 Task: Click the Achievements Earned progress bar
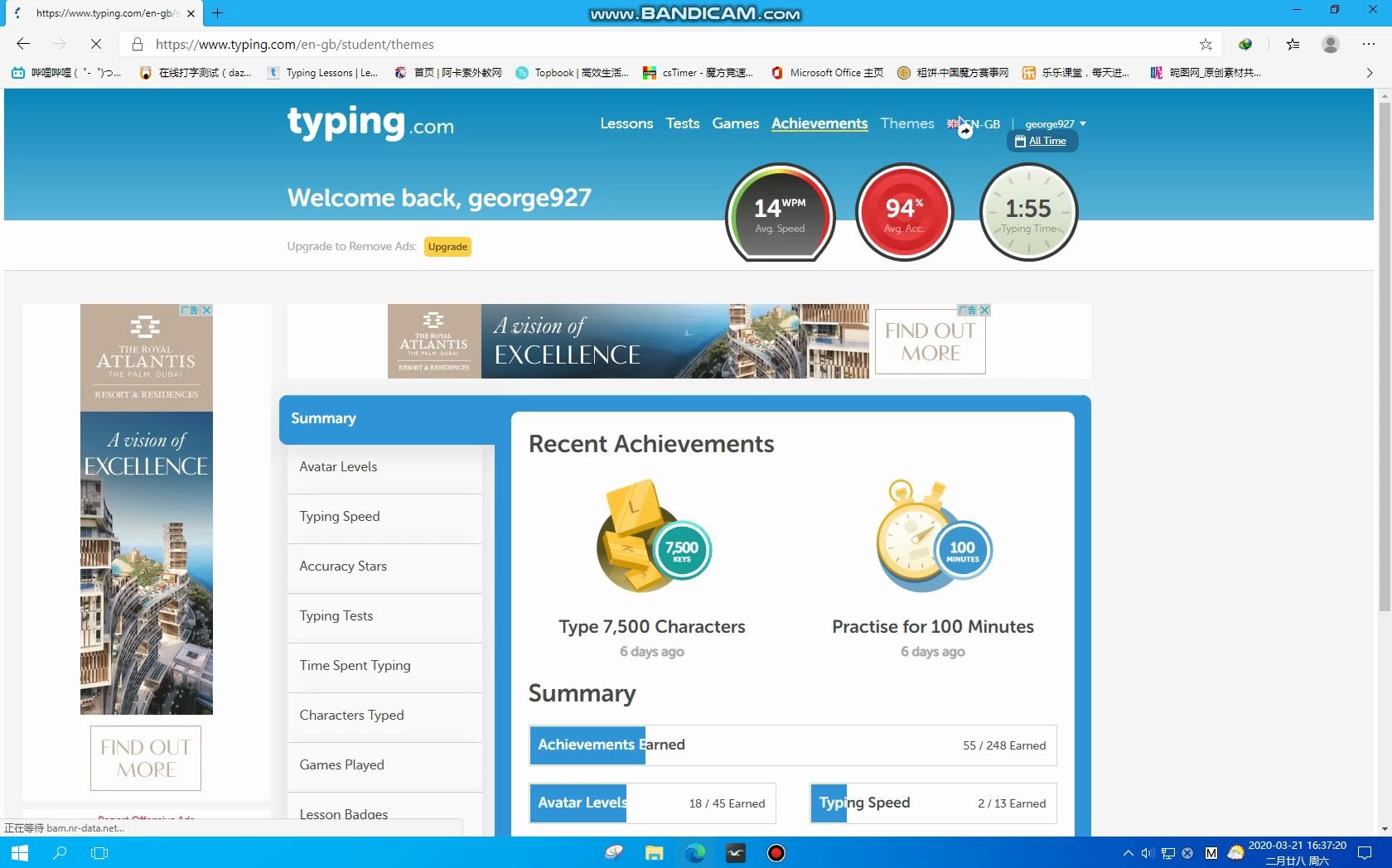pos(793,745)
